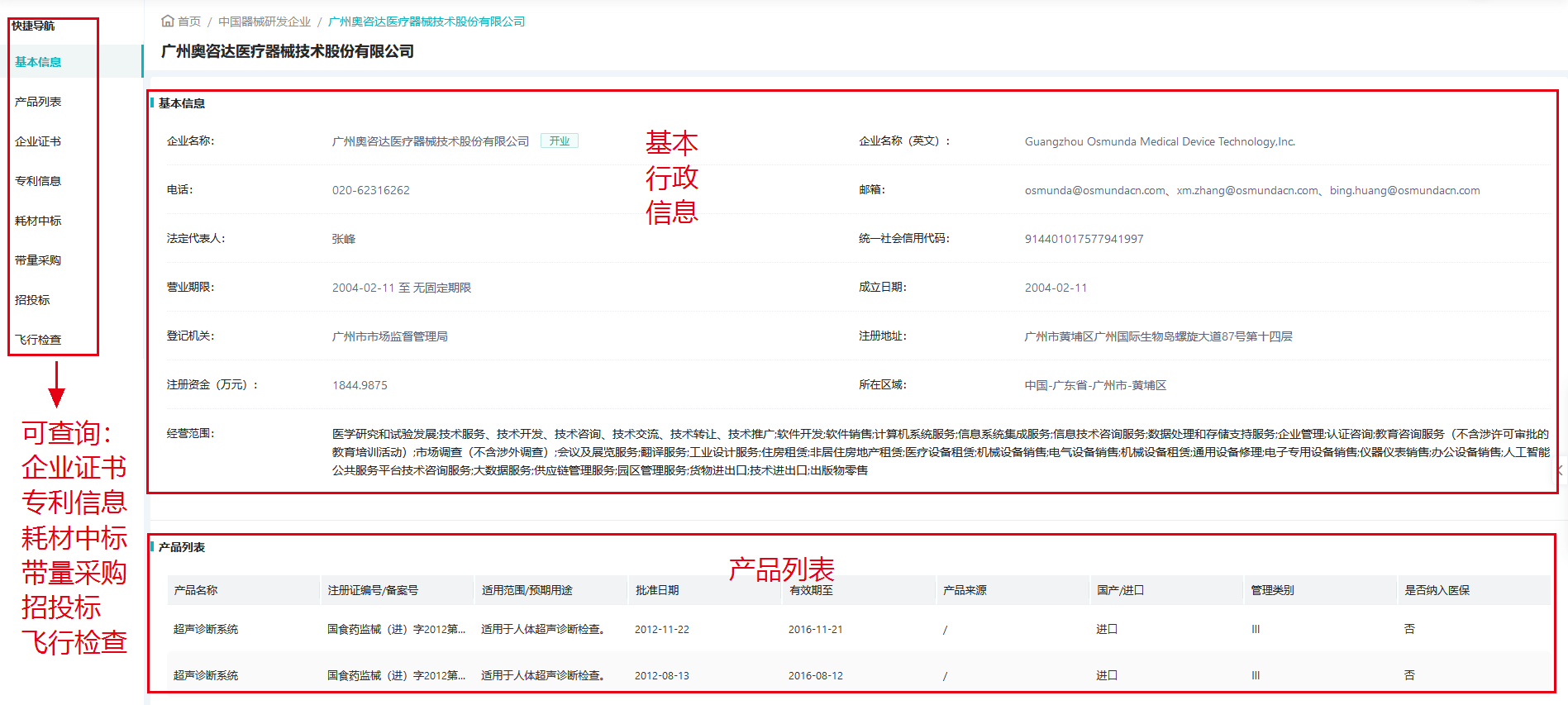1568x705 pixels.
Task: Click the home icon in breadcrumb
Action: pyautogui.click(x=168, y=21)
